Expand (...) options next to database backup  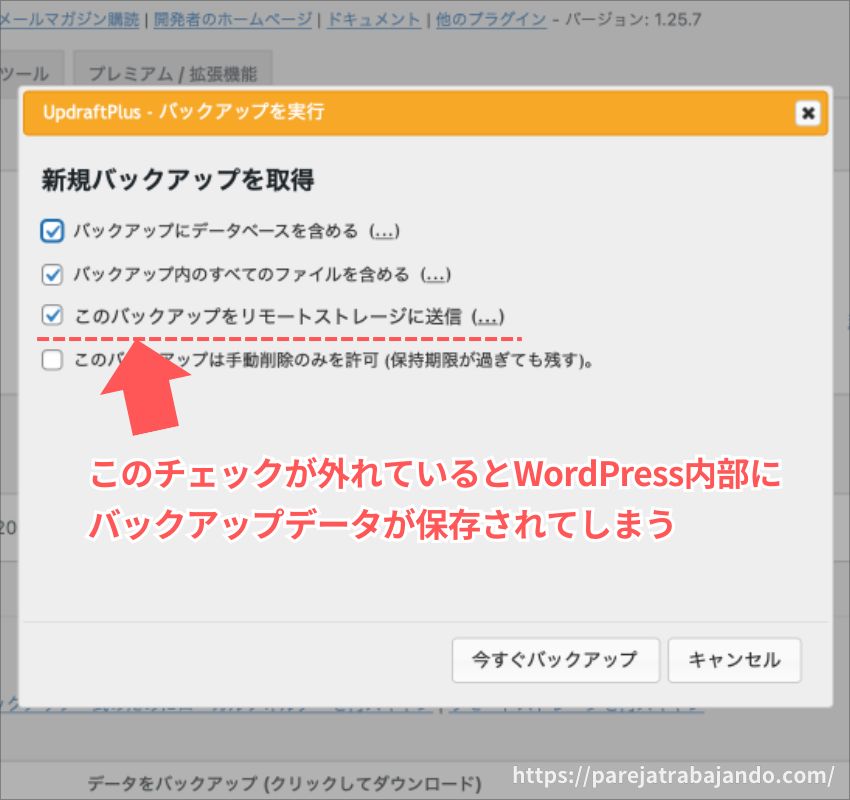point(384,231)
